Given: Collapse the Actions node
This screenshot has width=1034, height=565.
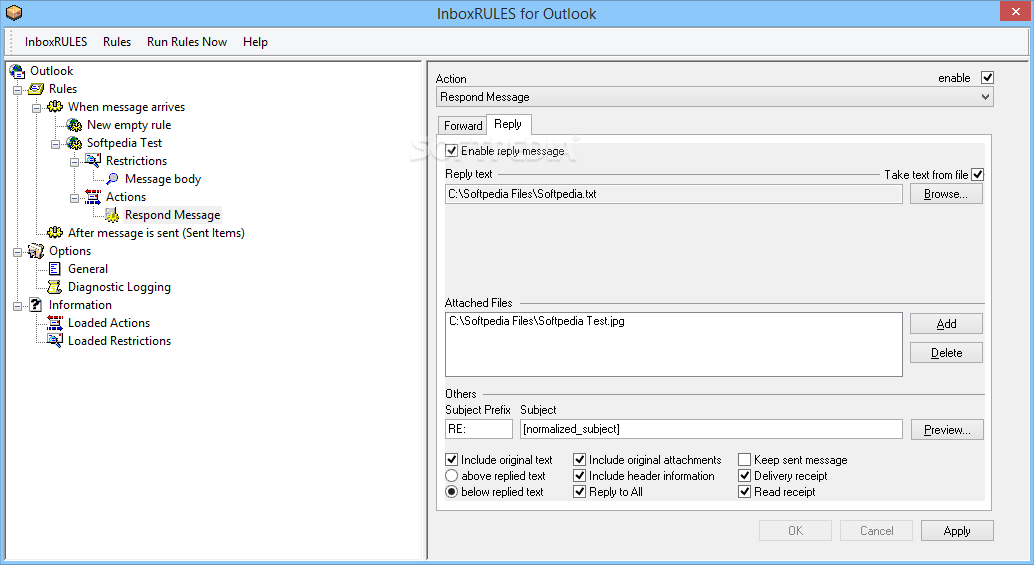Looking at the screenshot, I should click(75, 198).
